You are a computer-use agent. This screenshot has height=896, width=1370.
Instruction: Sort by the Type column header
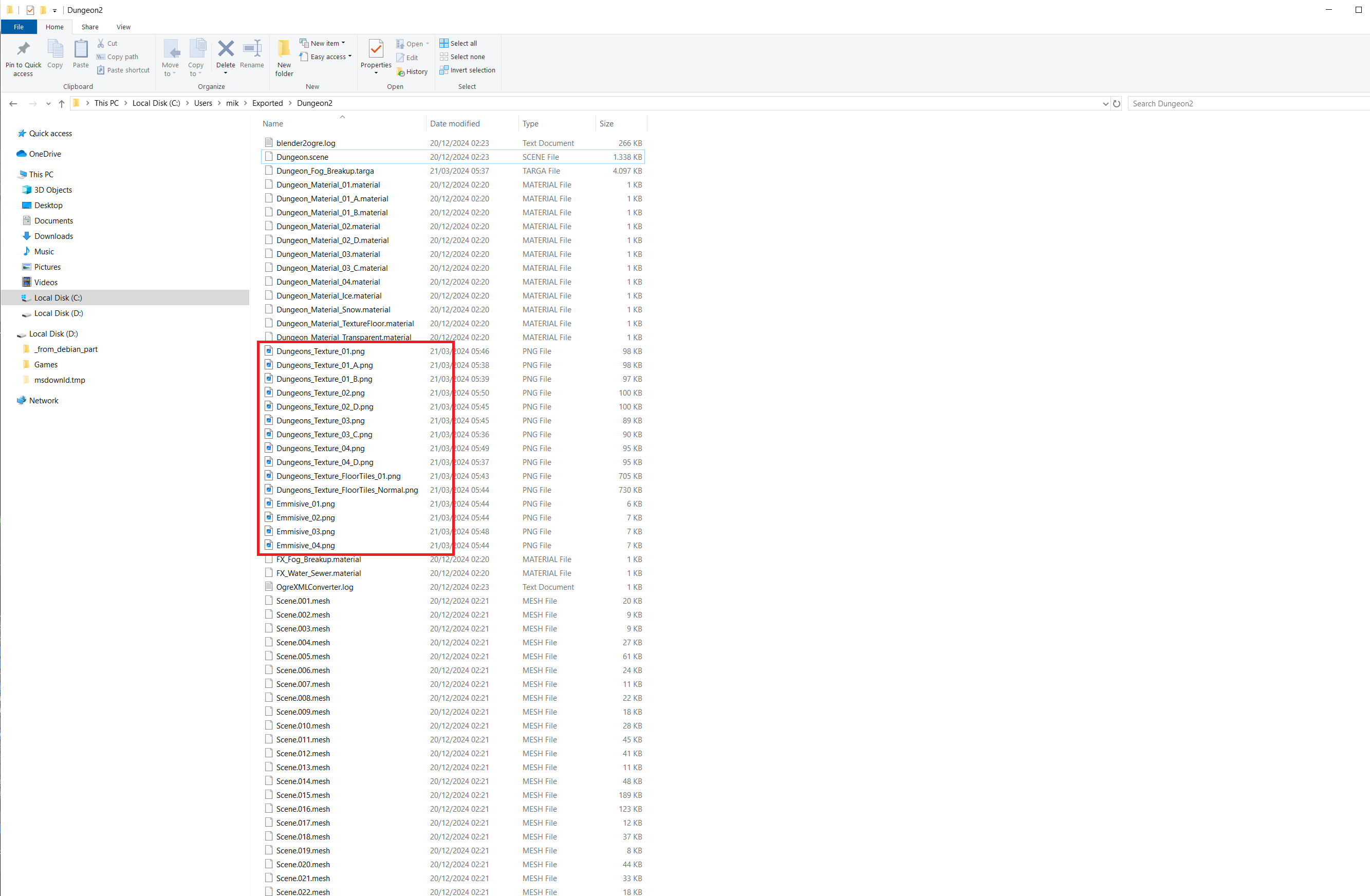557,124
